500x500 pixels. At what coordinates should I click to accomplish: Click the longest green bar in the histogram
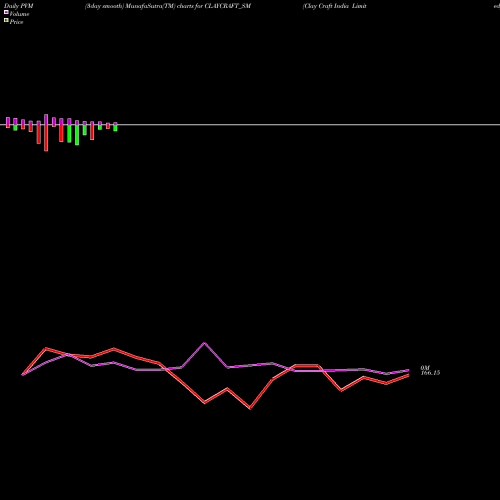(x=77, y=135)
